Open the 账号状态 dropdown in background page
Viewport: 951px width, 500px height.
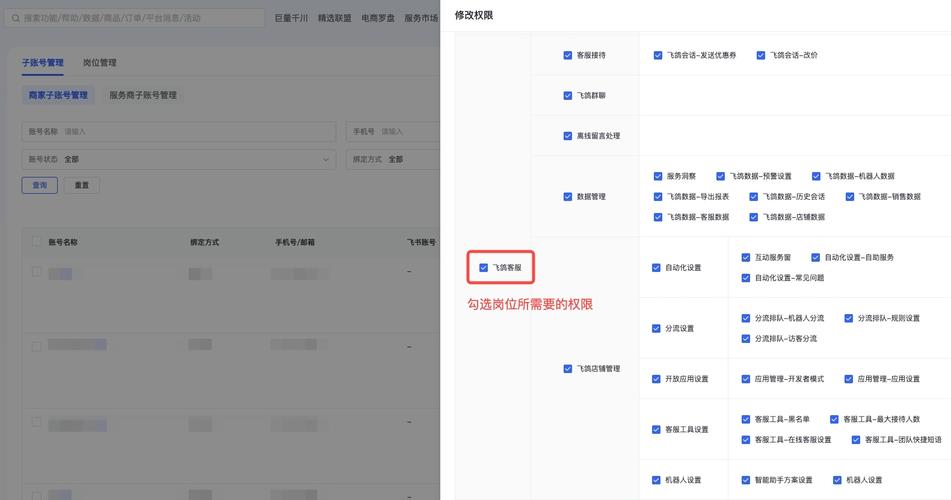click(x=179, y=160)
